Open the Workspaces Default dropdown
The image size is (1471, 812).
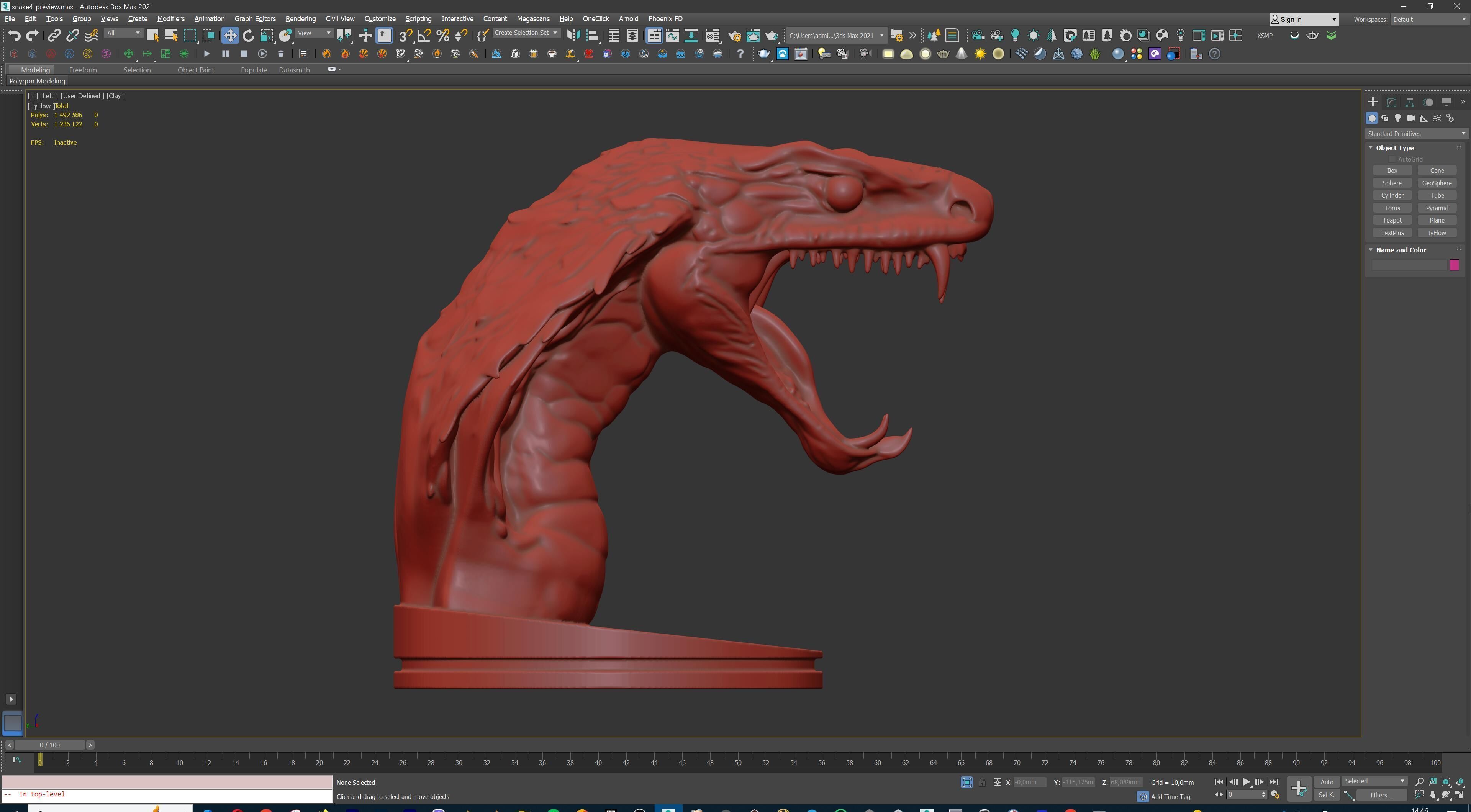[x=1429, y=20]
